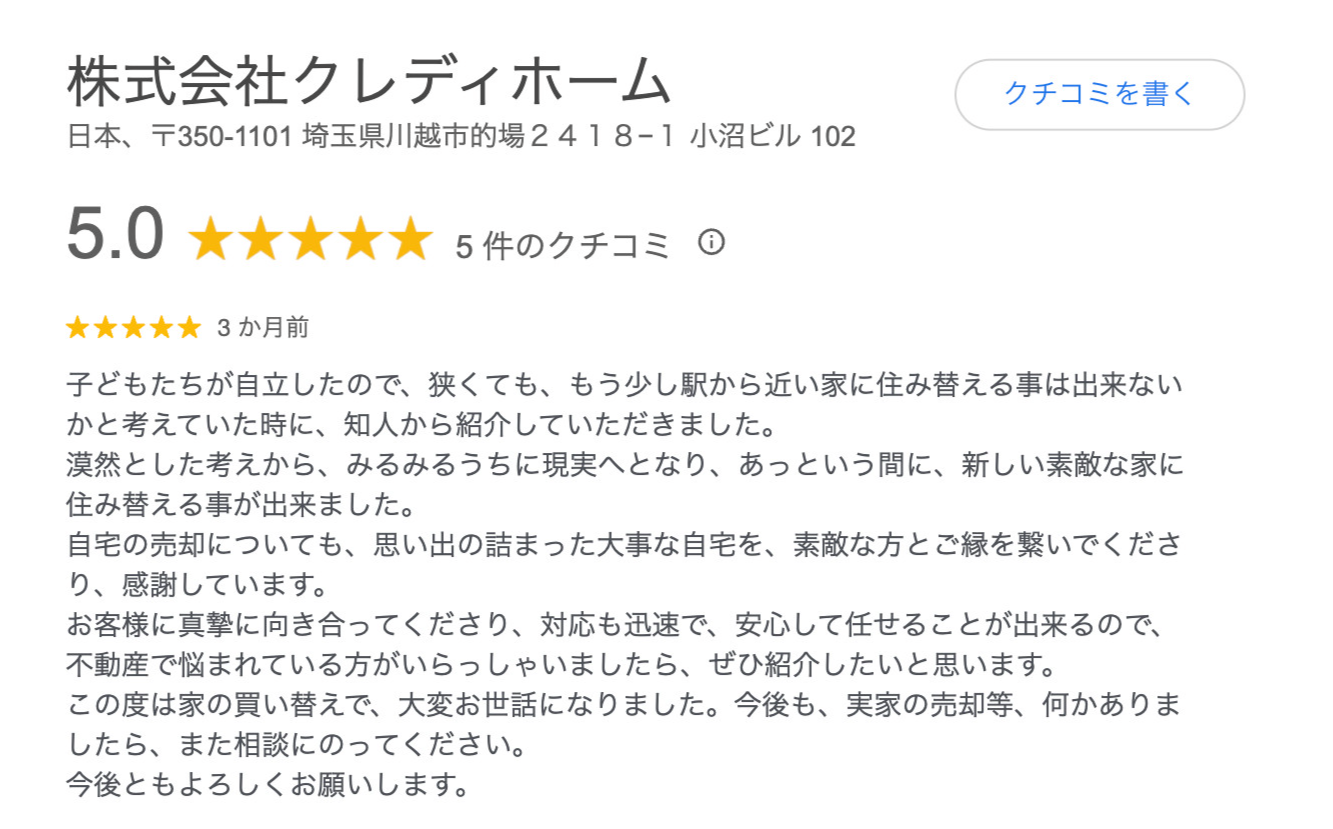Click the large 5.0 rating score

click(x=115, y=236)
